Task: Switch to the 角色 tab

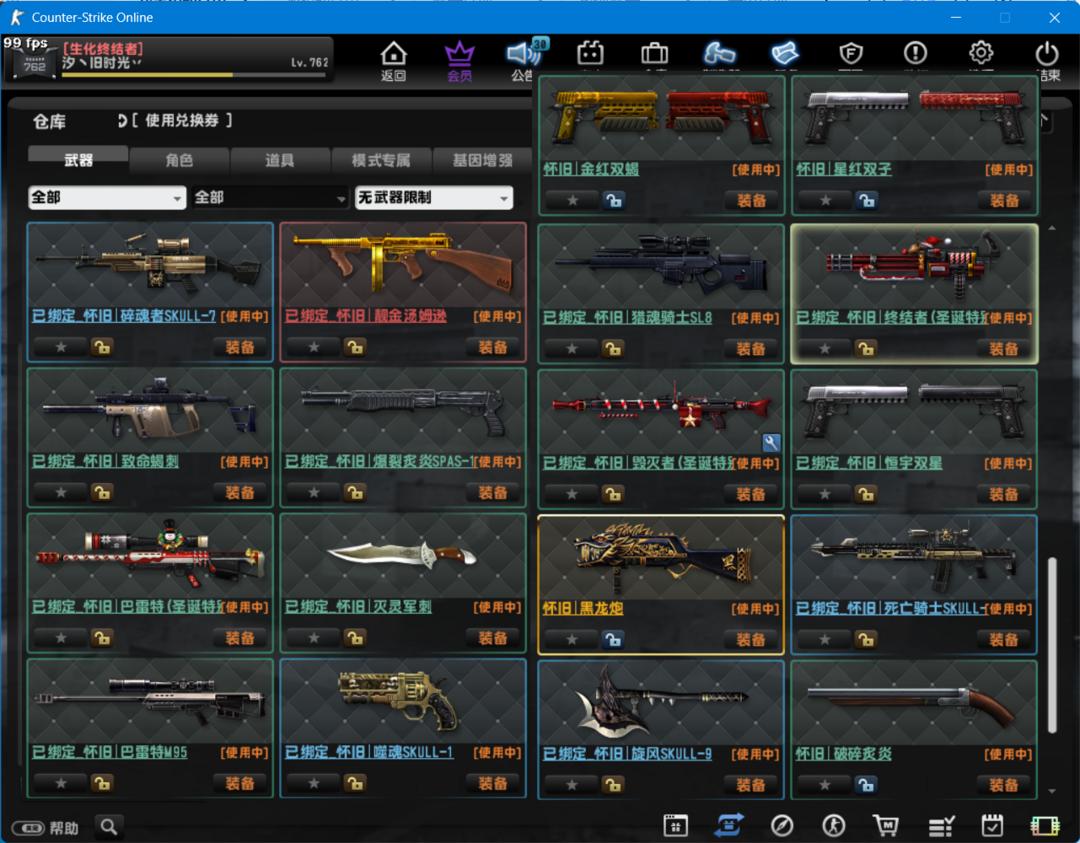Action: (179, 160)
